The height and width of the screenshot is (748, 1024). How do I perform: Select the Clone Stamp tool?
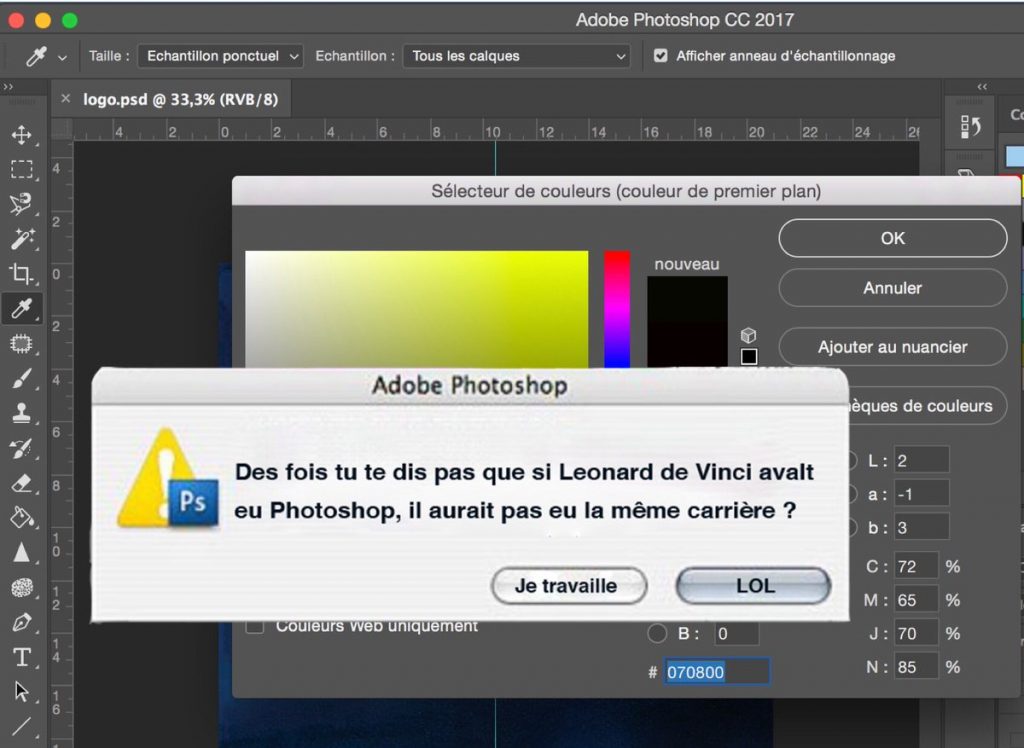click(22, 413)
